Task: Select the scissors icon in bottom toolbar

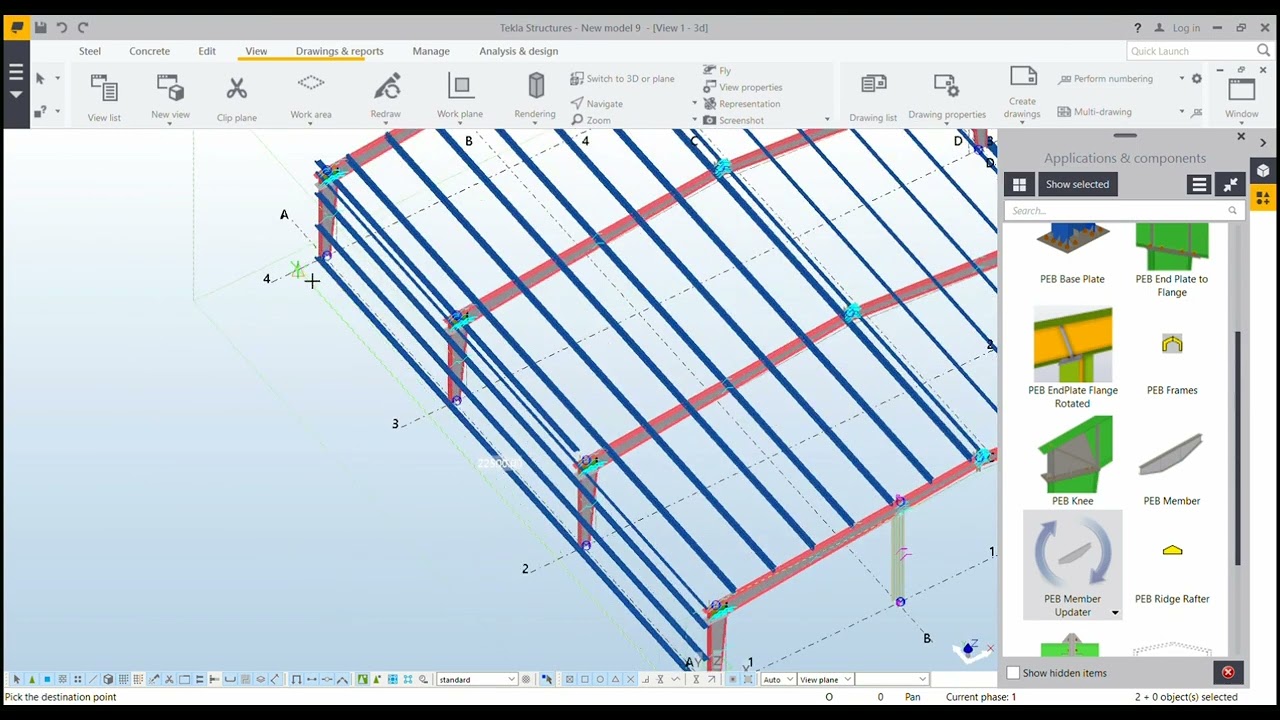Action: [x=169, y=680]
